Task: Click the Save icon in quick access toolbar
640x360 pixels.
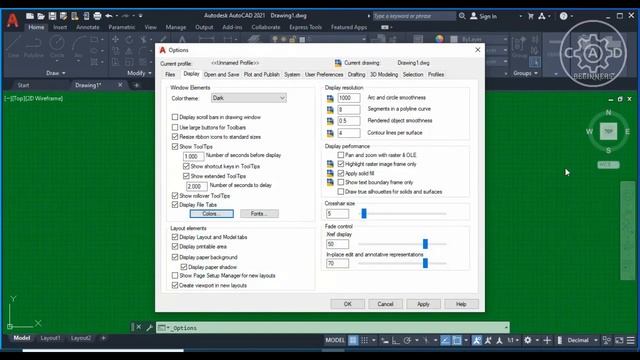Action: (x=52, y=16)
